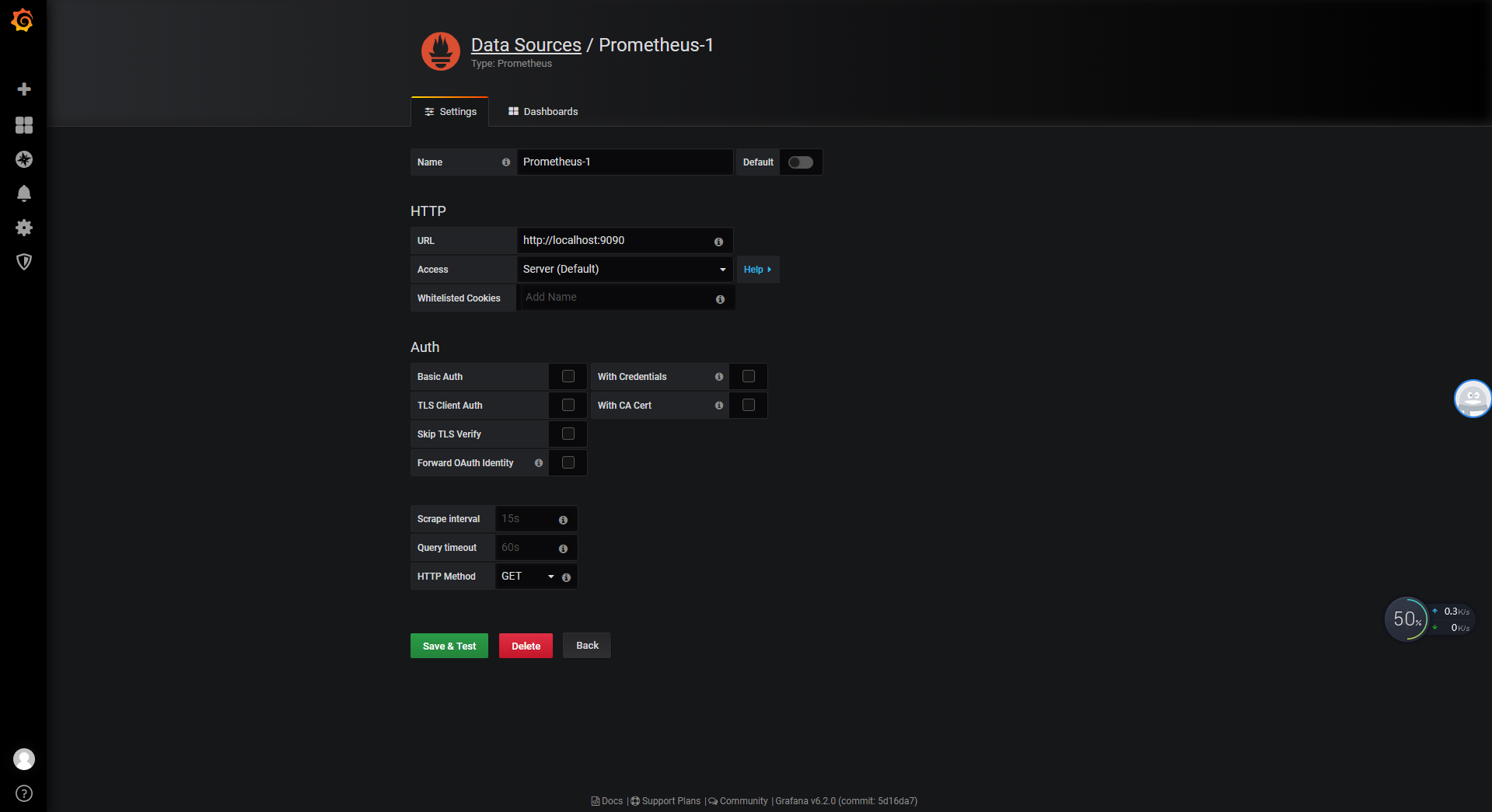The height and width of the screenshot is (812, 1492).
Task: Click the 50% network speed monitor widget
Action: tap(1429, 619)
